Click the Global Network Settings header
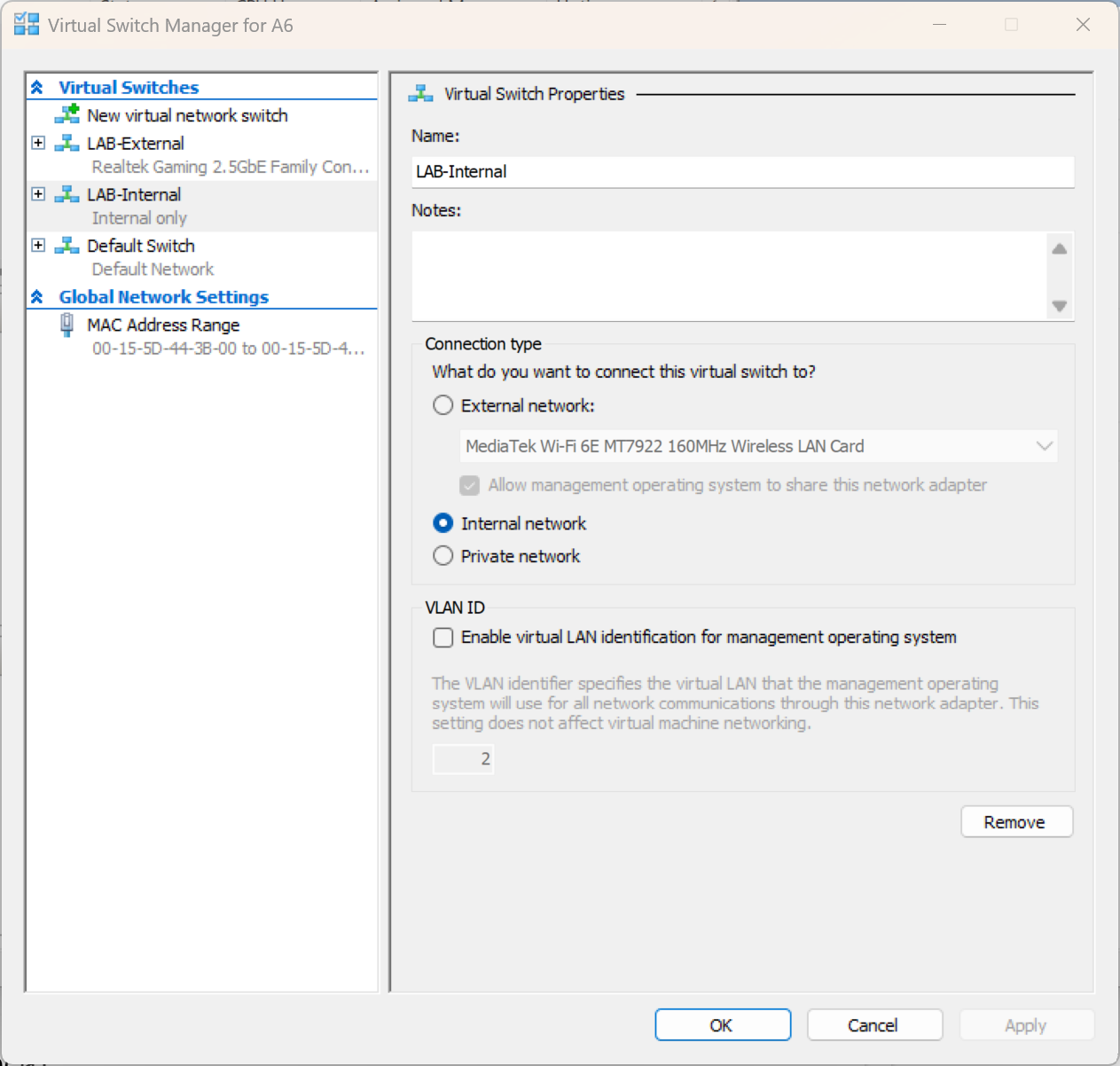Screen dimensions: 1120x1066 163,296
